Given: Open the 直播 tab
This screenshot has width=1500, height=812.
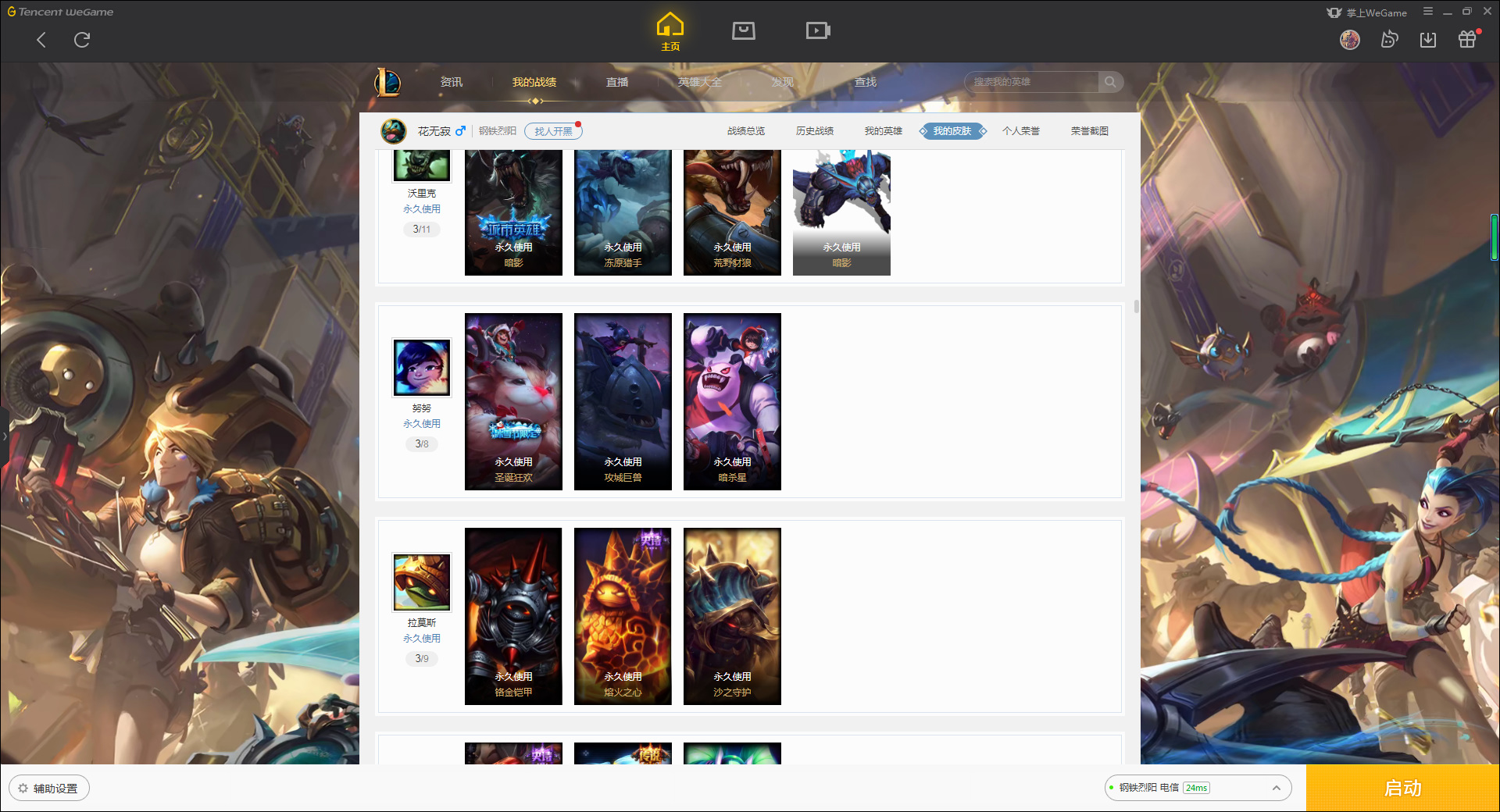Looking at the screenshot, I should point(617,82).
